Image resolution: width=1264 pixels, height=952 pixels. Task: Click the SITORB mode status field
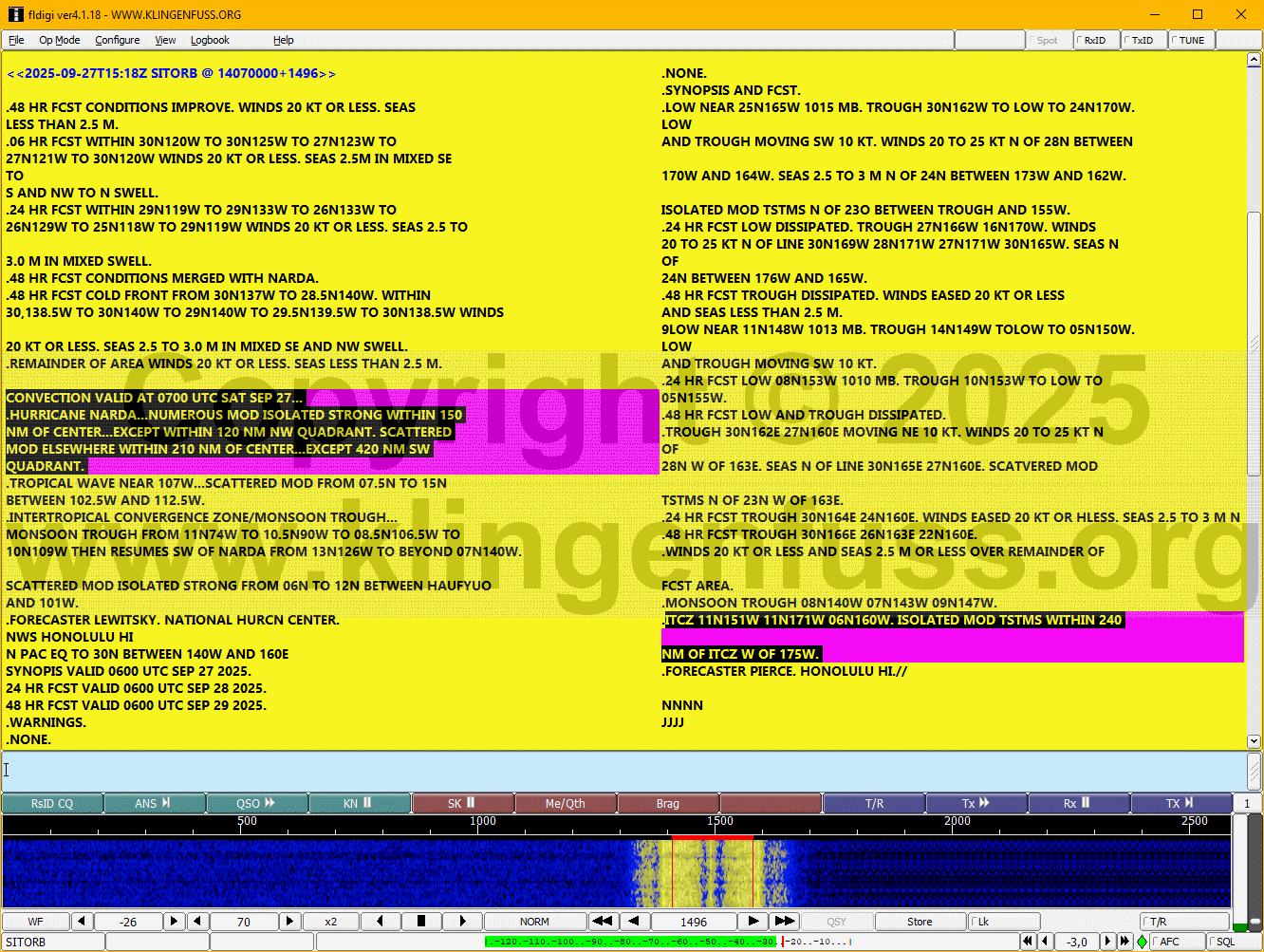tap(52, 942)
